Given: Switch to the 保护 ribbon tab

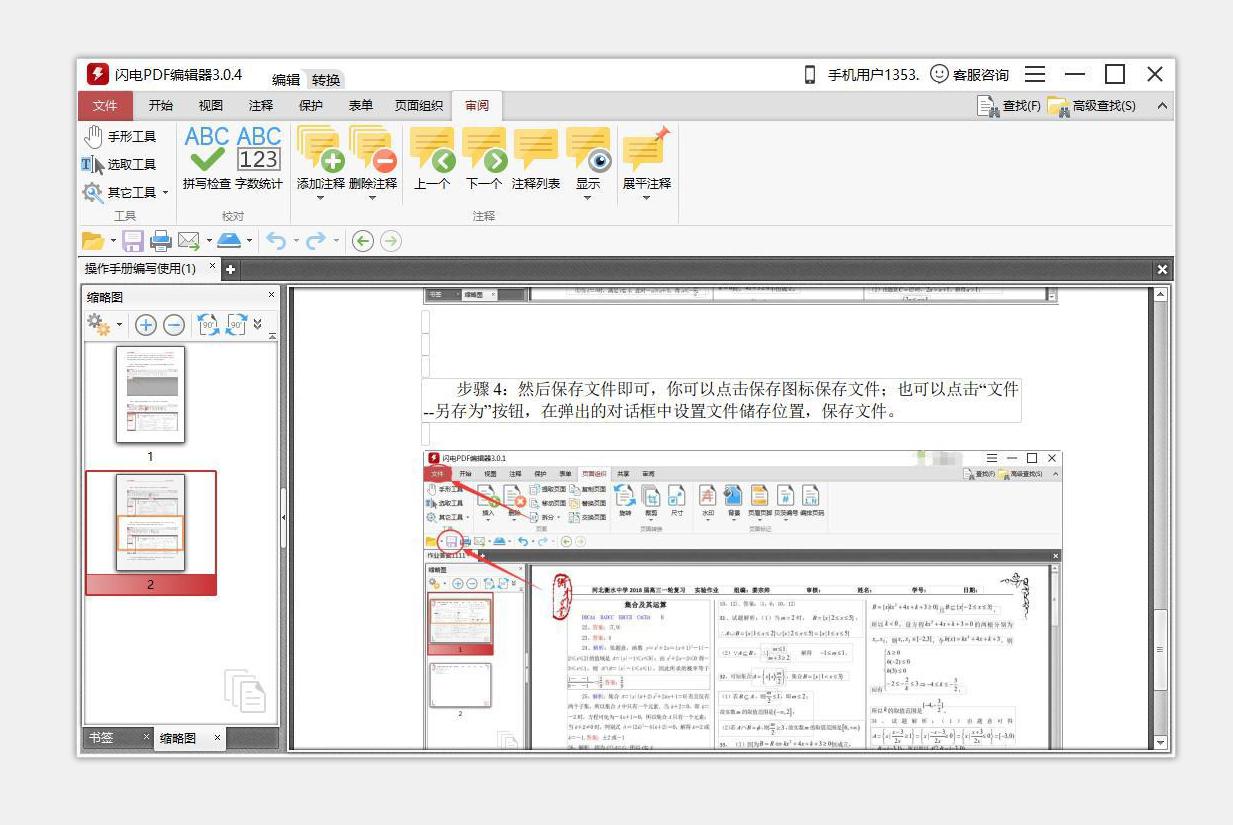Looking at the screenshot, I should [311, 106].
